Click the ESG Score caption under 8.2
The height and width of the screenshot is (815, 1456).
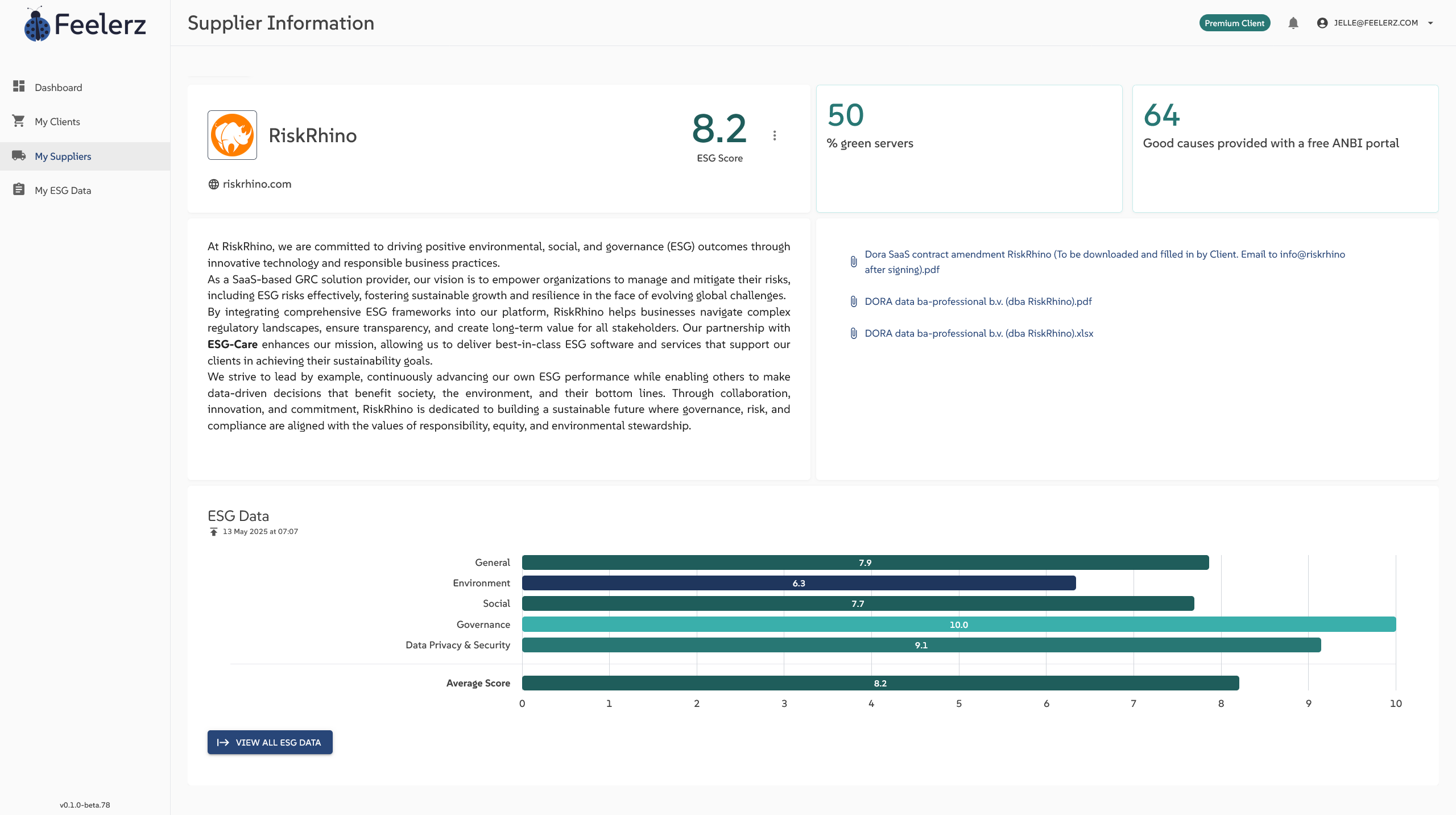(720, 158)
